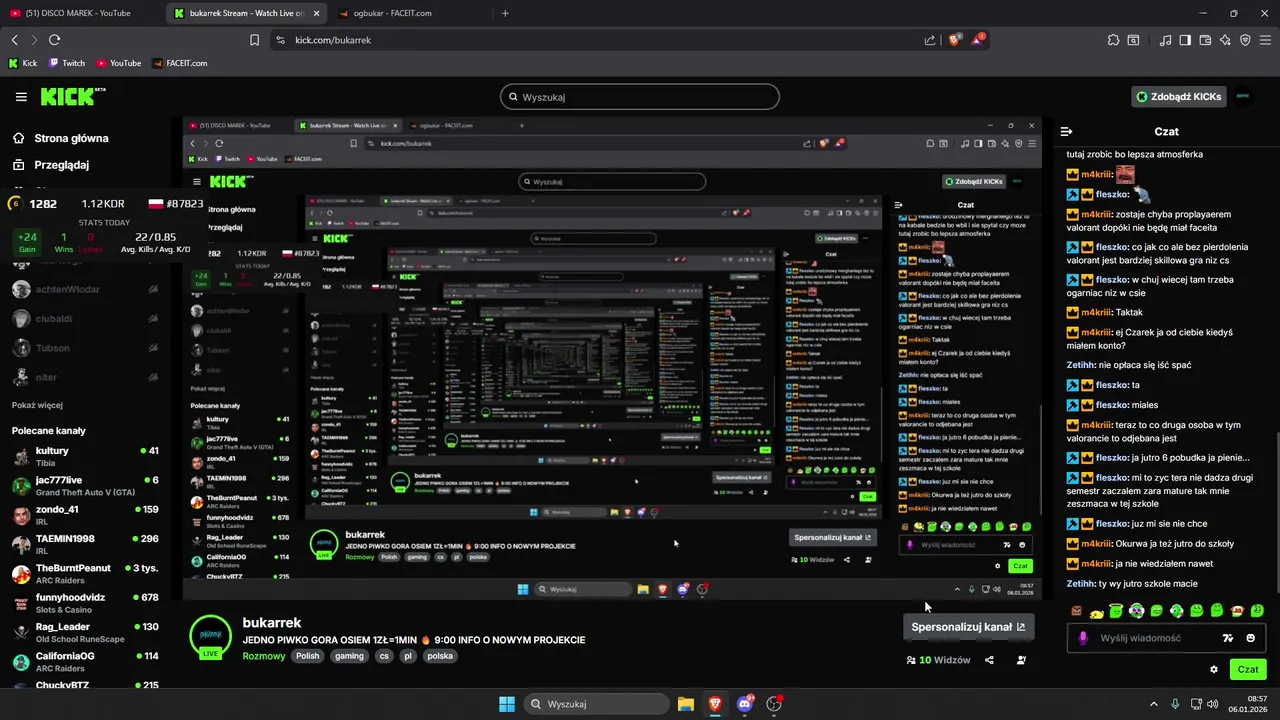Click the profile avatar beside Zdobądź KICKs

coord(1243,97)
